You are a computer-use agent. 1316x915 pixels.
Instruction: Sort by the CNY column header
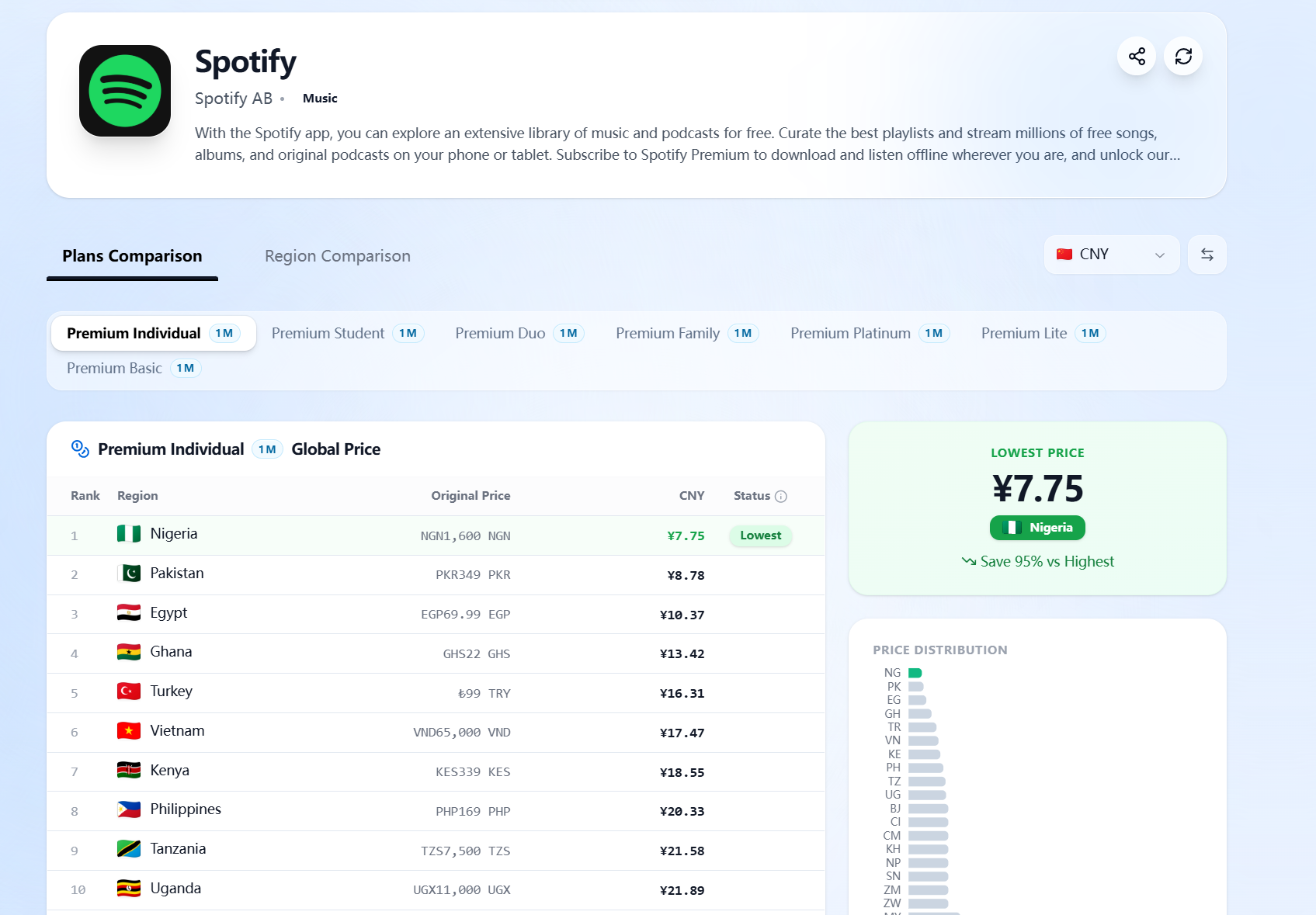(x=692, y=496)
